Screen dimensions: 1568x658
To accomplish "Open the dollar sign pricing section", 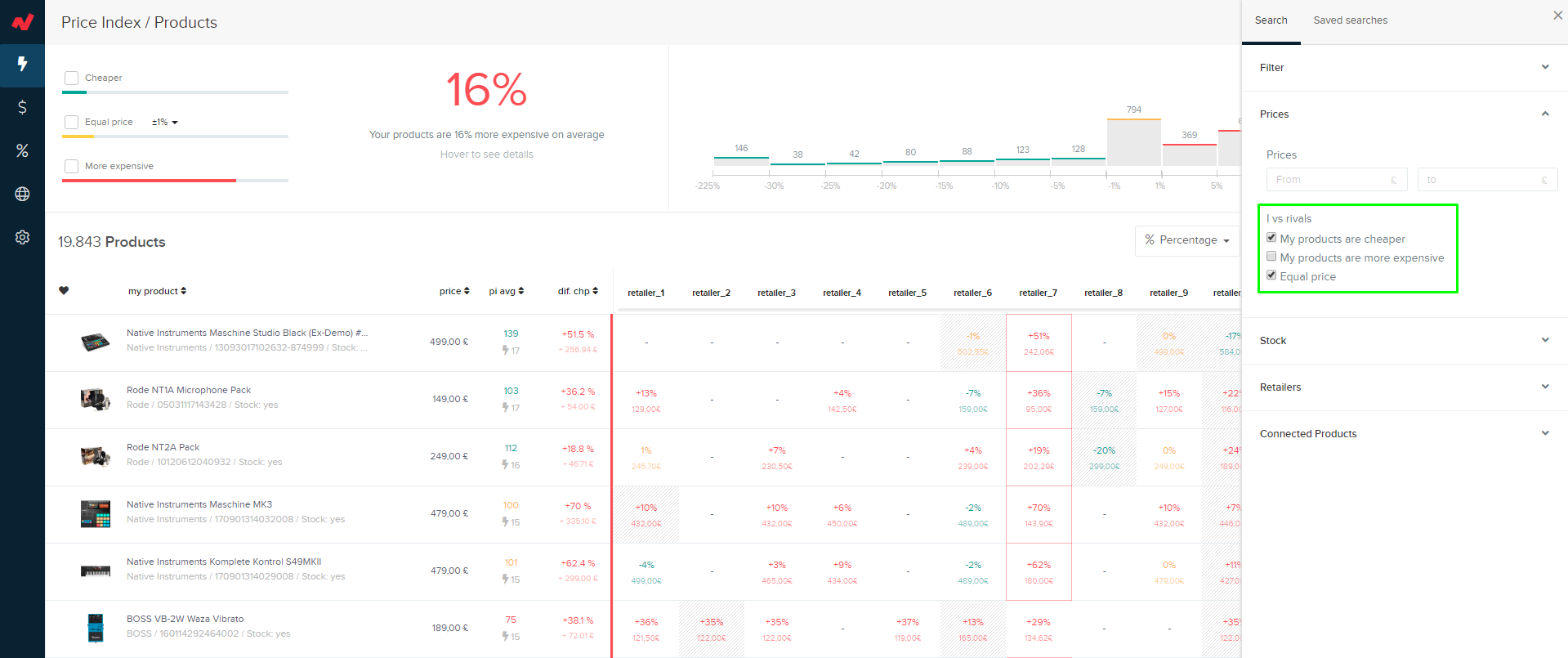I will pyautogui.click(x=22, y=107).
